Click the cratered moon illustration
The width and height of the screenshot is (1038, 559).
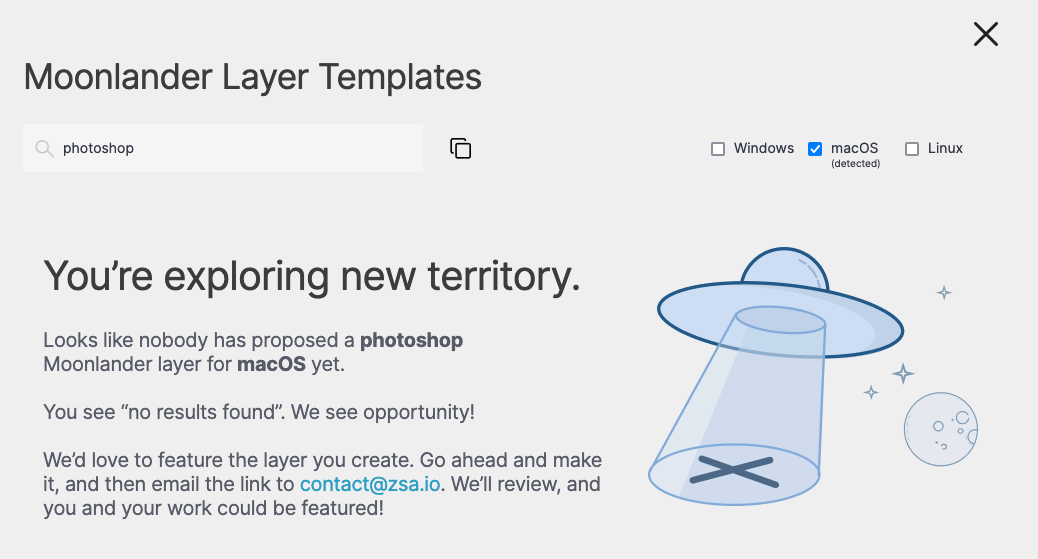coord(941,429)
